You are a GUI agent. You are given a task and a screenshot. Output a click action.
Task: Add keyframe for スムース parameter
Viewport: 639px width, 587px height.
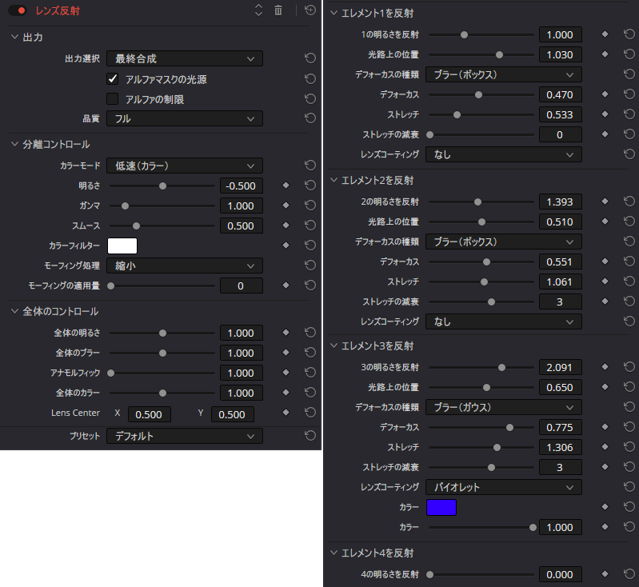click(x=286, y=225)
